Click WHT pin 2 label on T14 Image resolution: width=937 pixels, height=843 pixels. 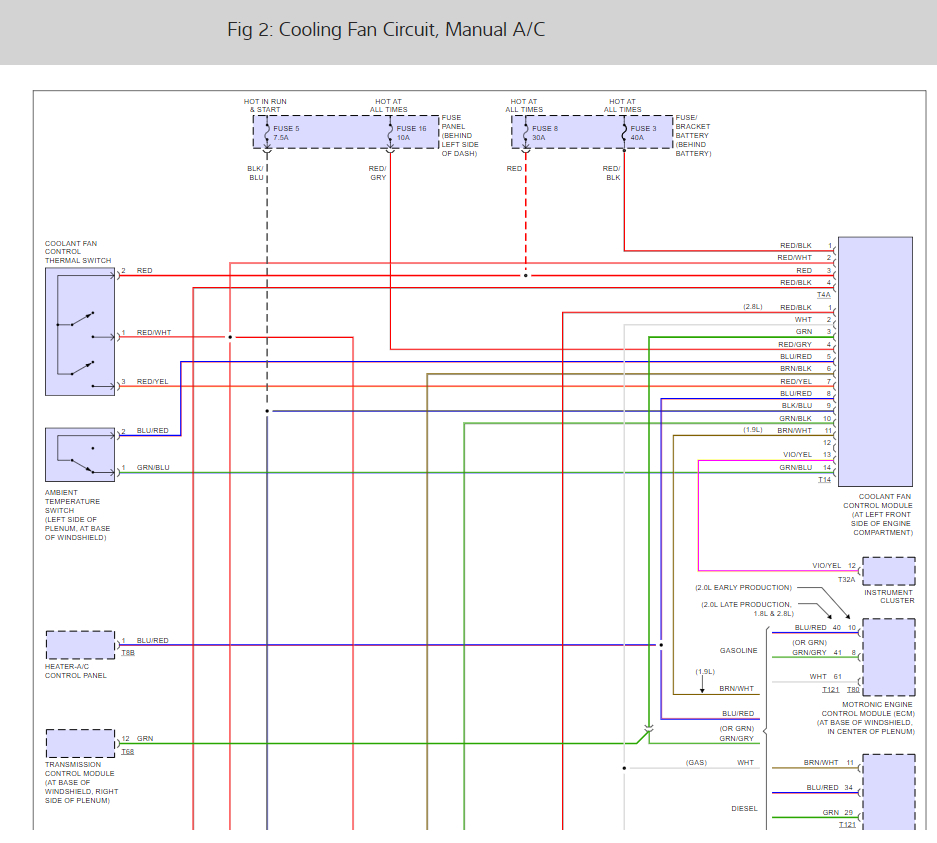pos(813,320)
